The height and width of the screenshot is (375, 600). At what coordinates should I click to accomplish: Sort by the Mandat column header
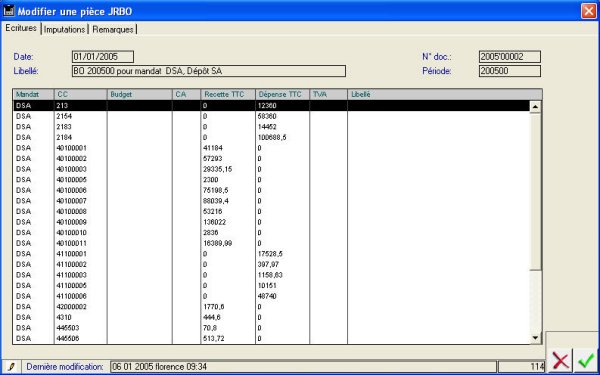tap(34, 95)
